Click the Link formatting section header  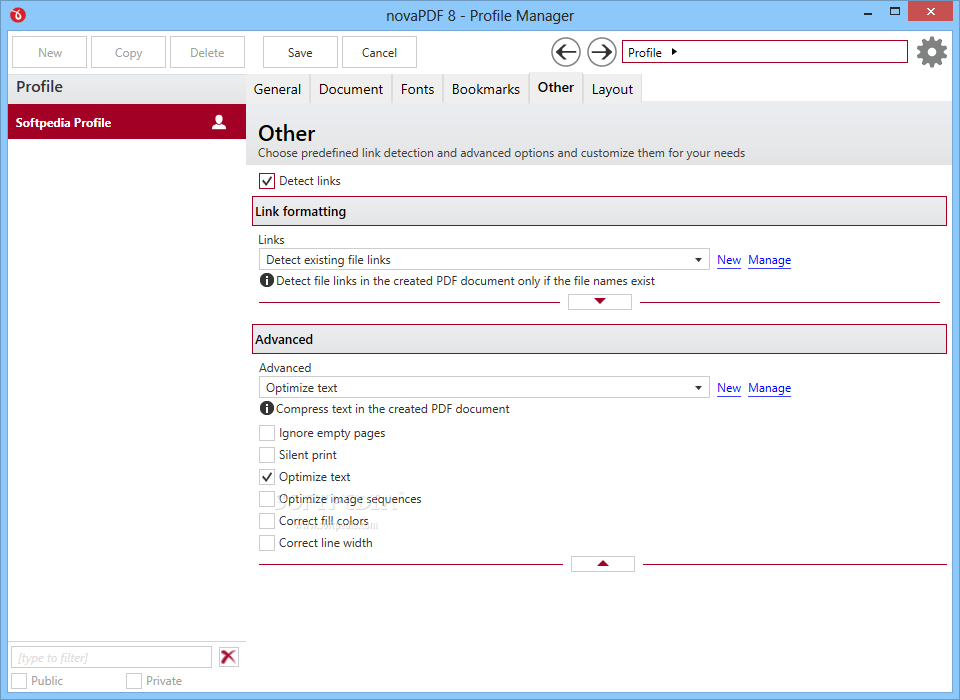[599, 211]
